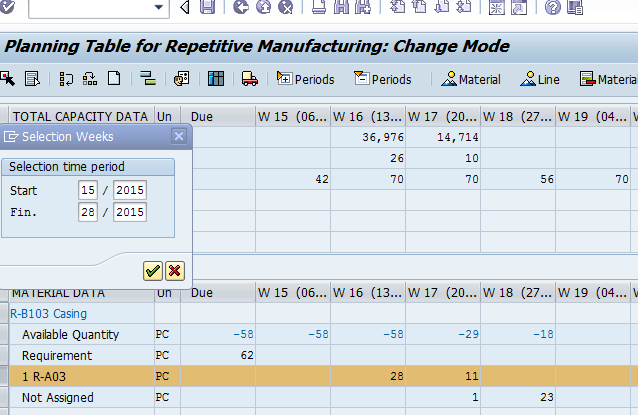
Task: Open a New Session via toolbar icon
Action: point(496,7)
